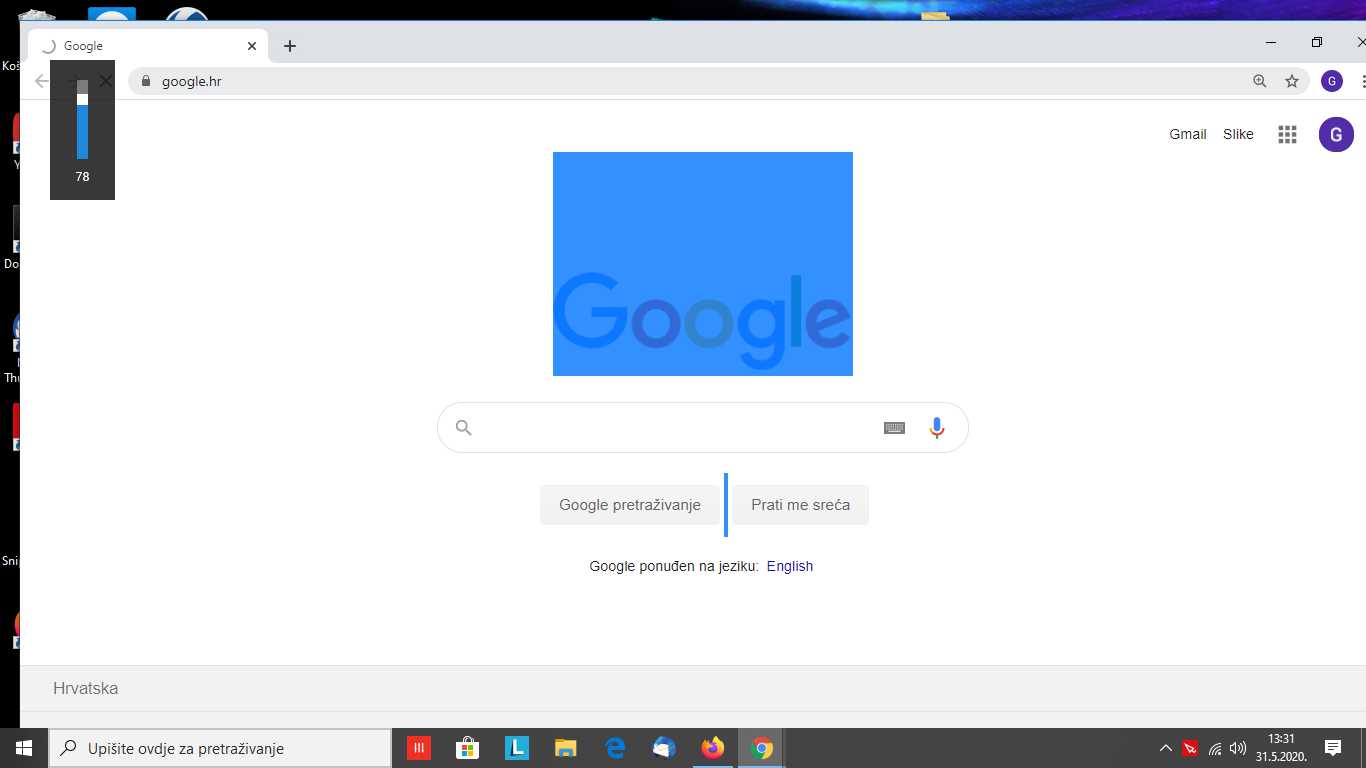Click the Hrvatska footer text

86,688
